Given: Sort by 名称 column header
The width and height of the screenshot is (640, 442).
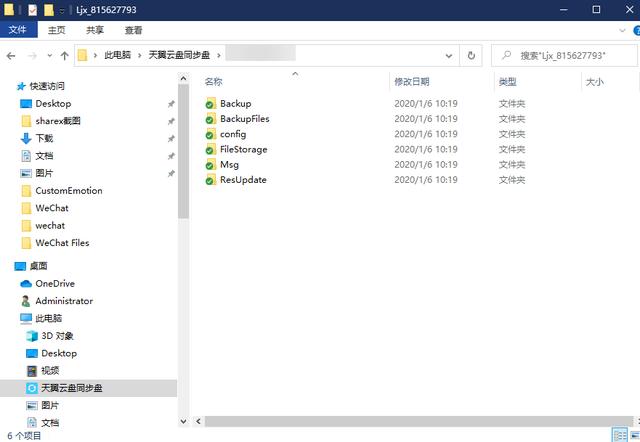Looking at the screenshot, I should pos(213,82).
